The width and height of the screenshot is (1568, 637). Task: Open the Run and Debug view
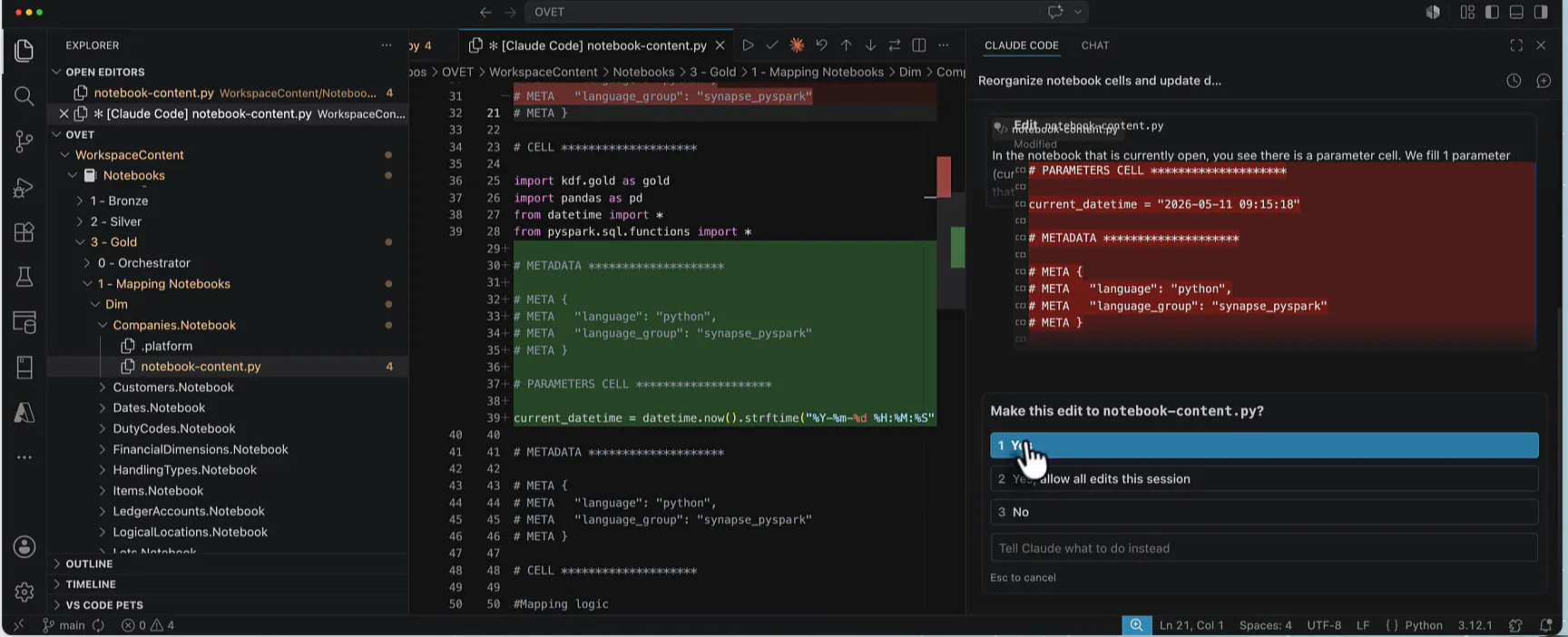click(x=24, y=187)
